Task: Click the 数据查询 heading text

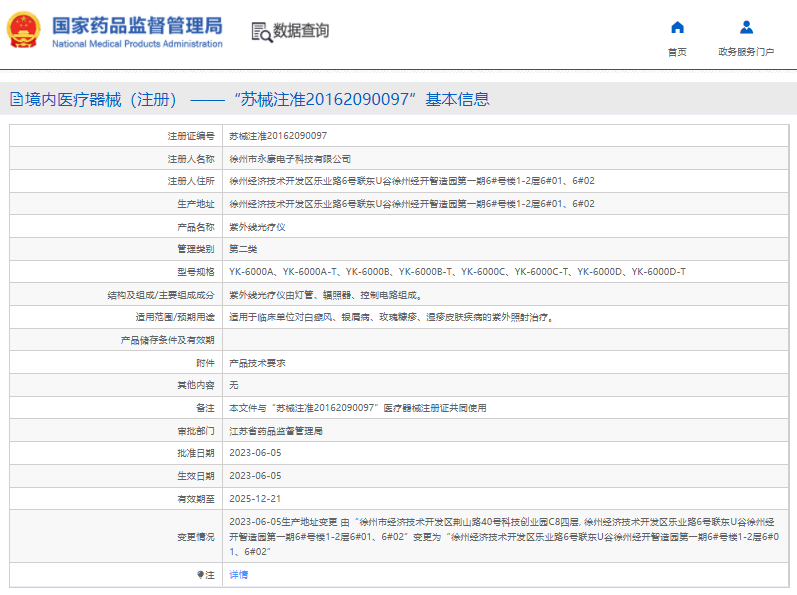Action: point(301,30)
